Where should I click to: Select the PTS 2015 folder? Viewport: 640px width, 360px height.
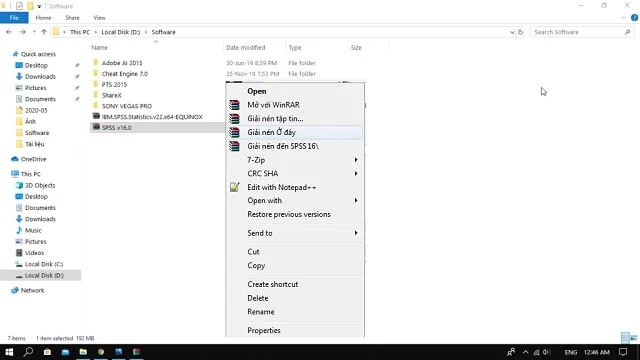tap(114, 84)
